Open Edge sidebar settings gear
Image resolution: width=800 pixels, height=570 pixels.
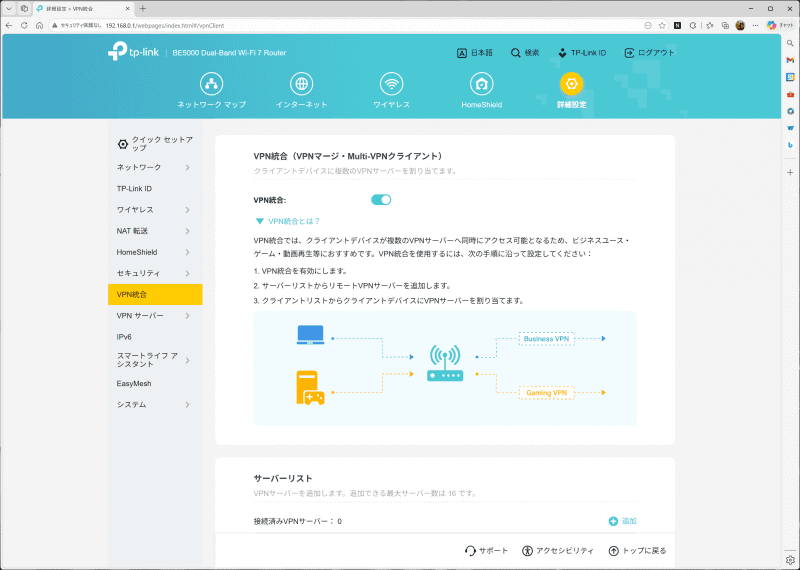(790, 560)
